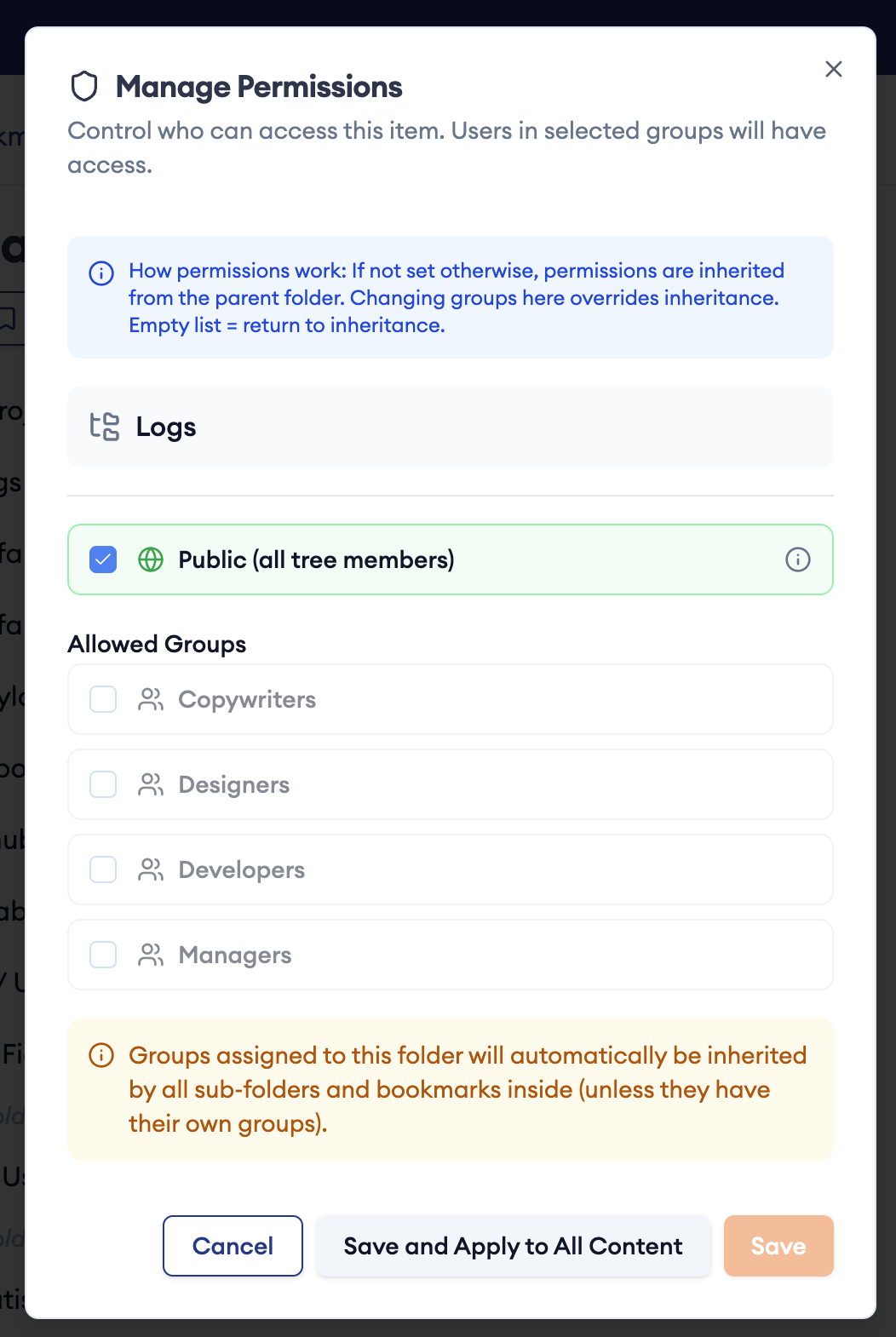Click the info icon in the blue banner
This screenshot has width=896, height=1337.
point(101,273)
